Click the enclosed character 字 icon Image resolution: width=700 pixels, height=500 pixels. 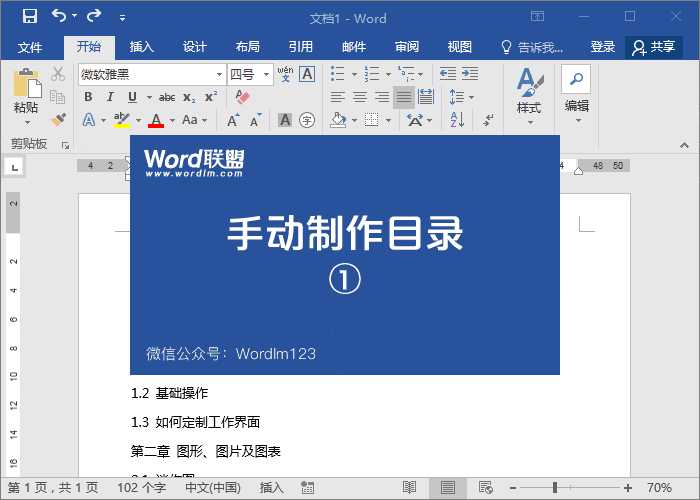(x=307, y=120)
